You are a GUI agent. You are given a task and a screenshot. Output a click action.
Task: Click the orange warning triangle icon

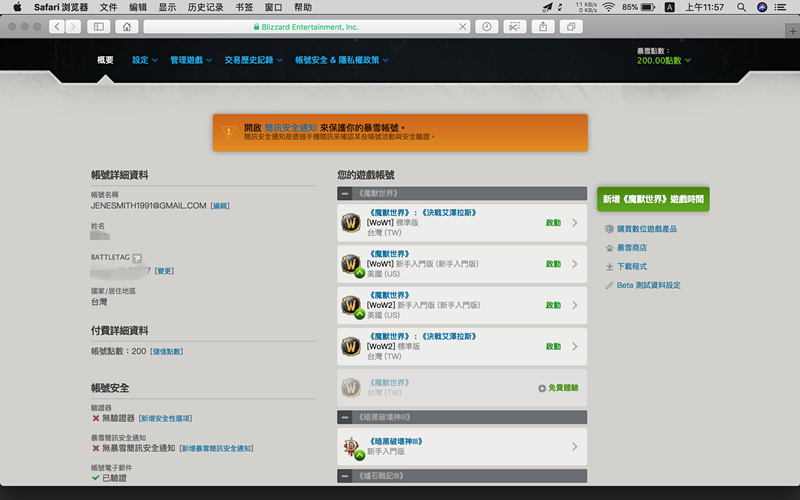pos(229,132)
